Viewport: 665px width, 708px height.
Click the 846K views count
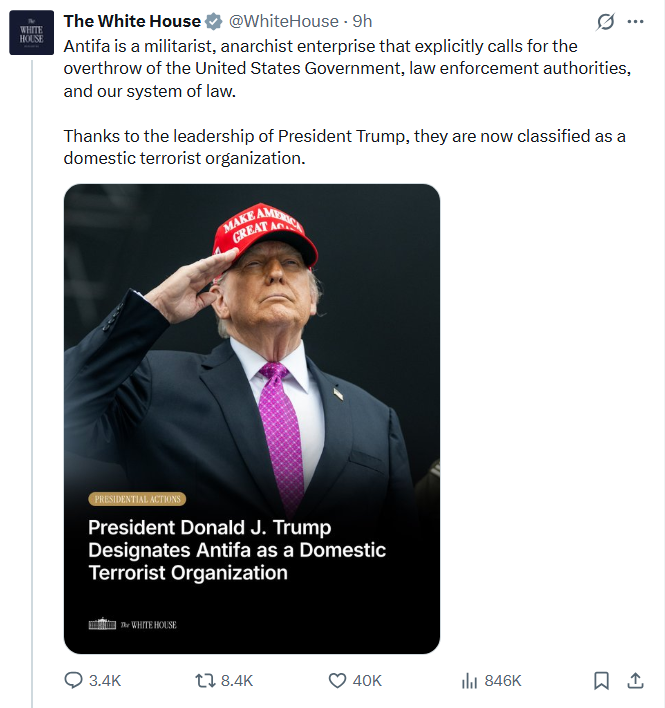tap(503, 680)
